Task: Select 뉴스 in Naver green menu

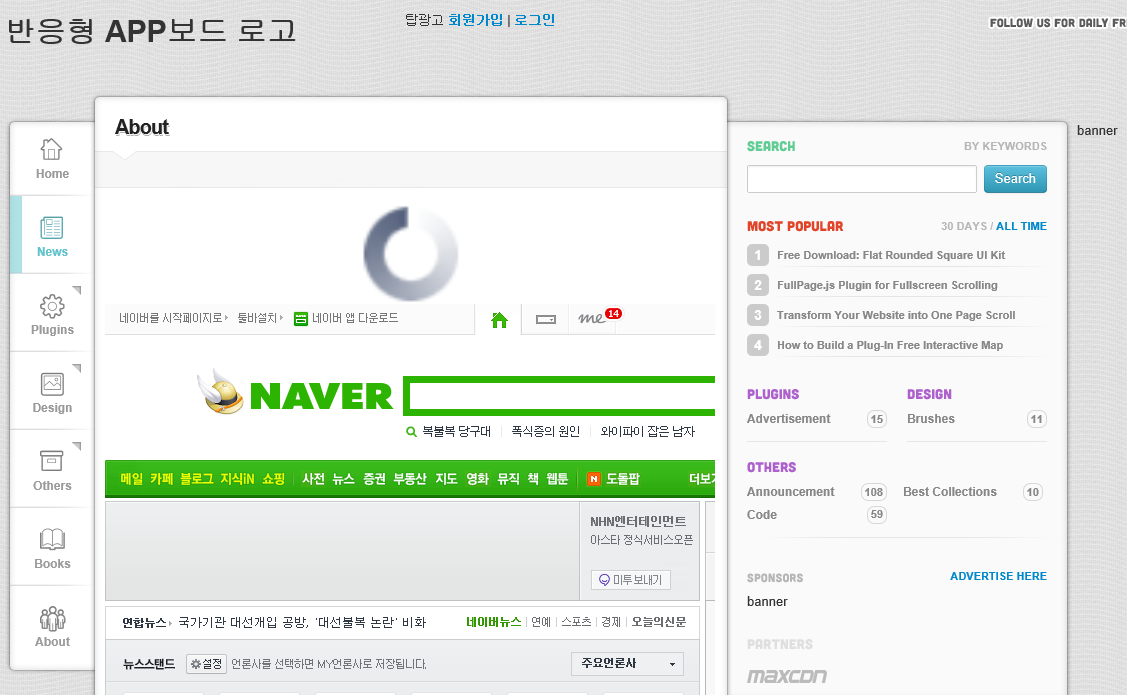Action: tap(343, 479)
